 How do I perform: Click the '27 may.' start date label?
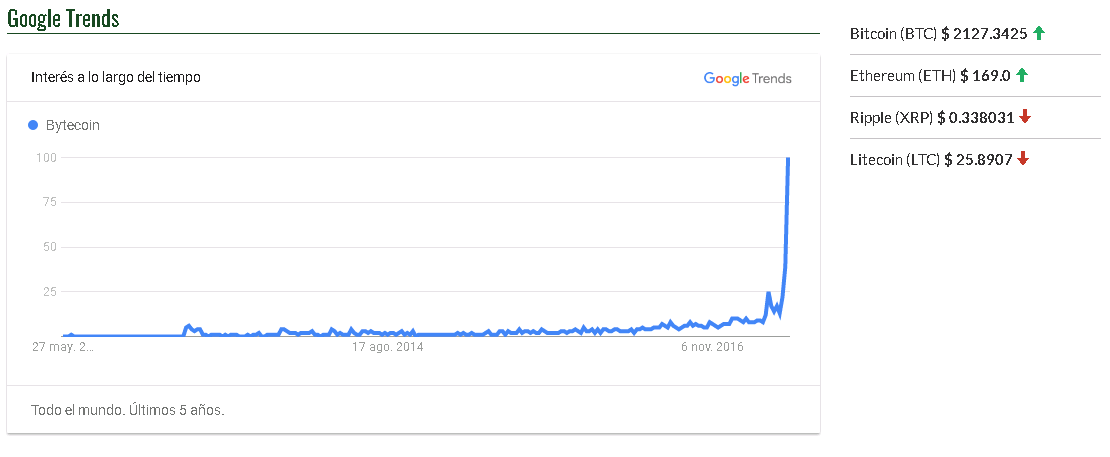62,347
